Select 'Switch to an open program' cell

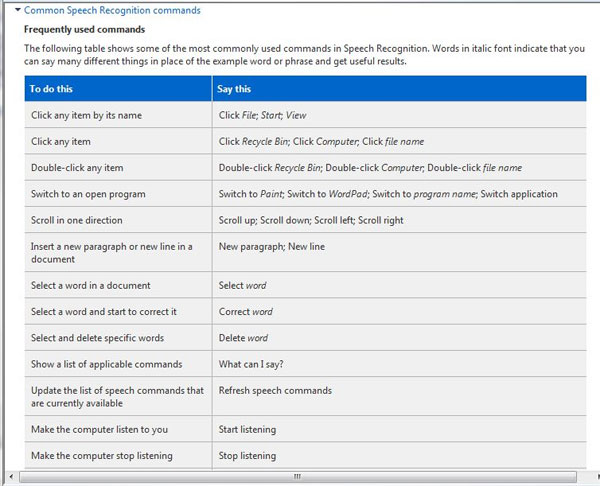click(x=118, y=194)
